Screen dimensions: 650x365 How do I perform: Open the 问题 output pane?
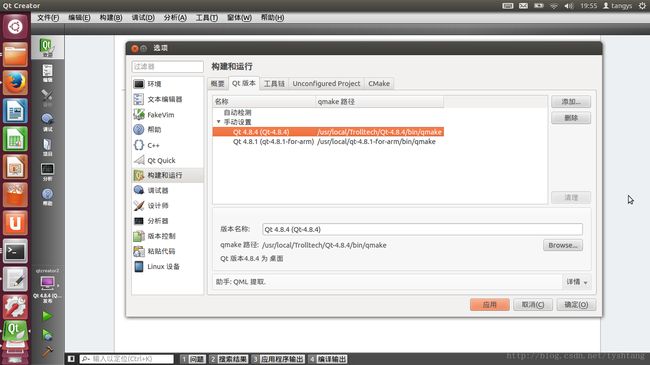coord(193,359)
